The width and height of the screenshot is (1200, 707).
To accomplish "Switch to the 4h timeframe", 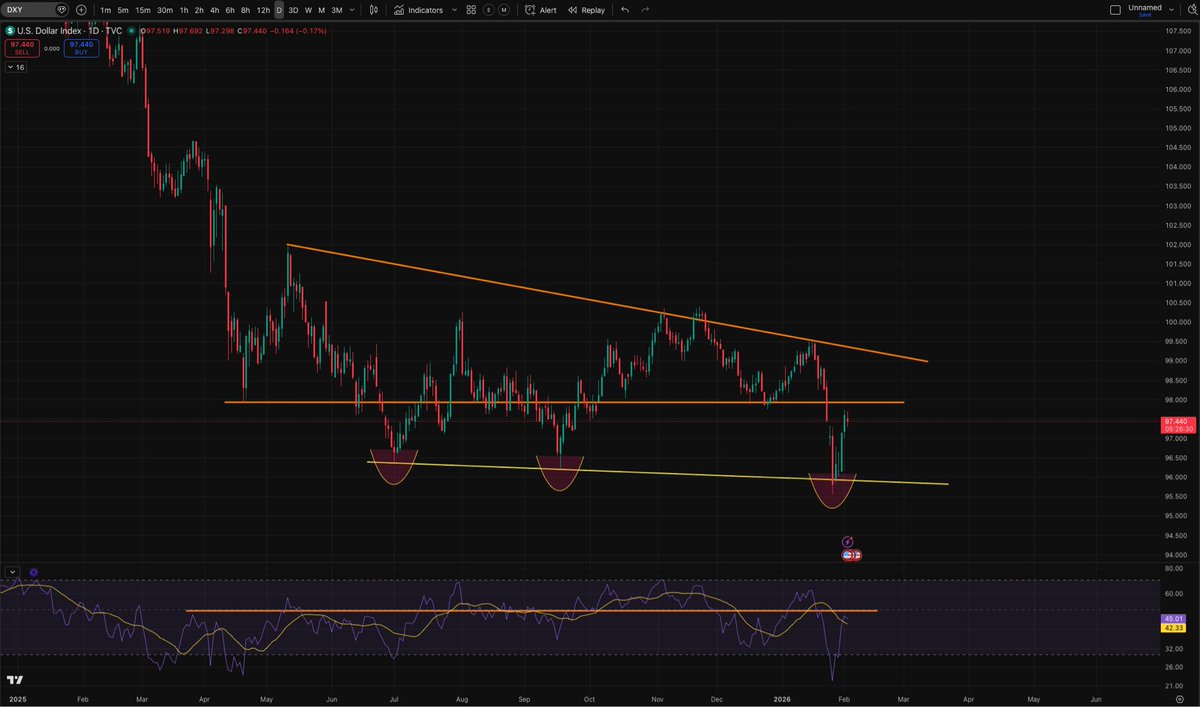I will point(215,9).
